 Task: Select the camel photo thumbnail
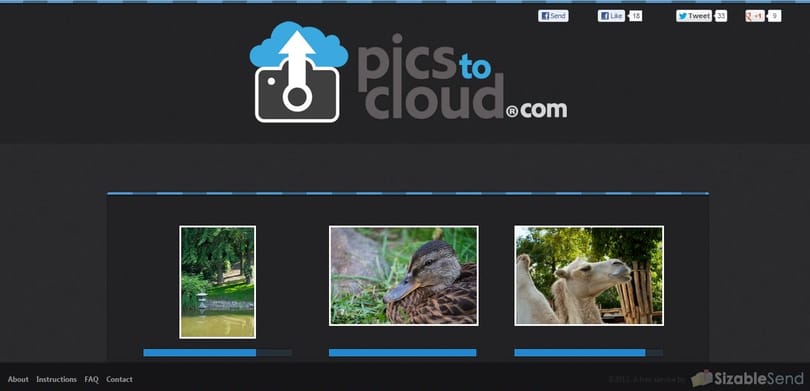click(x=589, y=276)
